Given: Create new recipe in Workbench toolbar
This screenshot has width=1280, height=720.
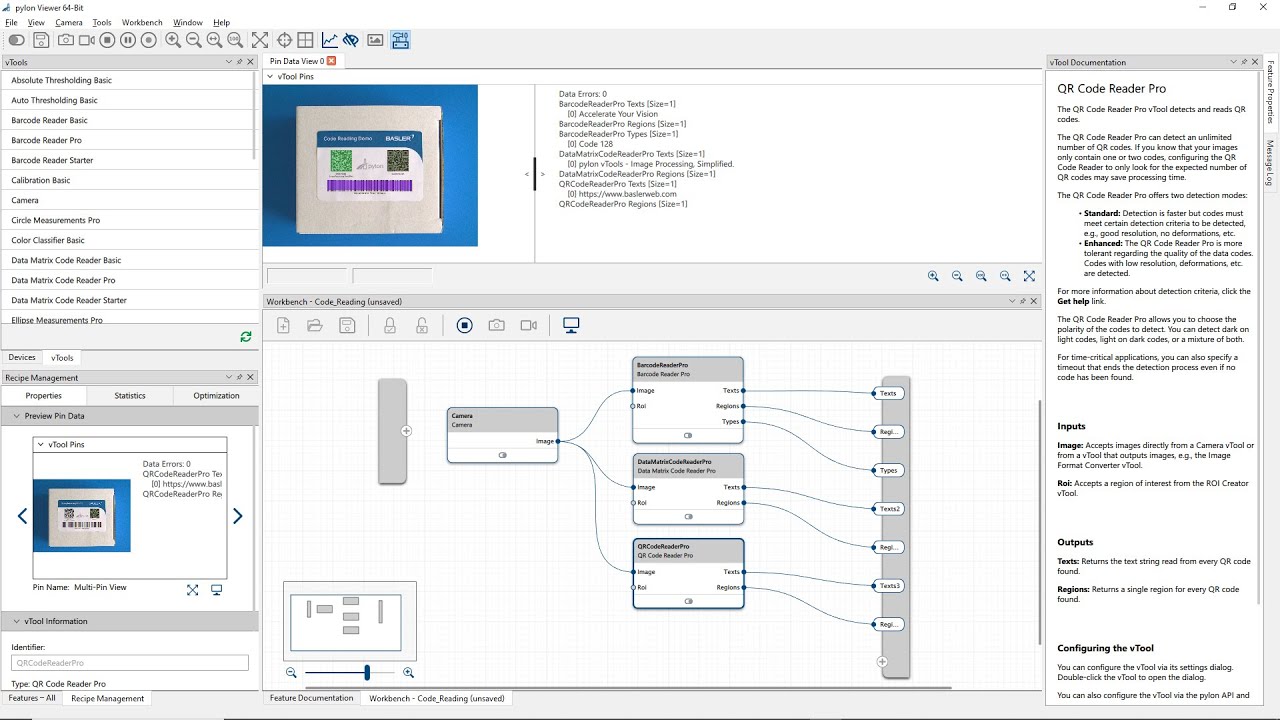Looking at the screenshot, I should coord(283,325).
